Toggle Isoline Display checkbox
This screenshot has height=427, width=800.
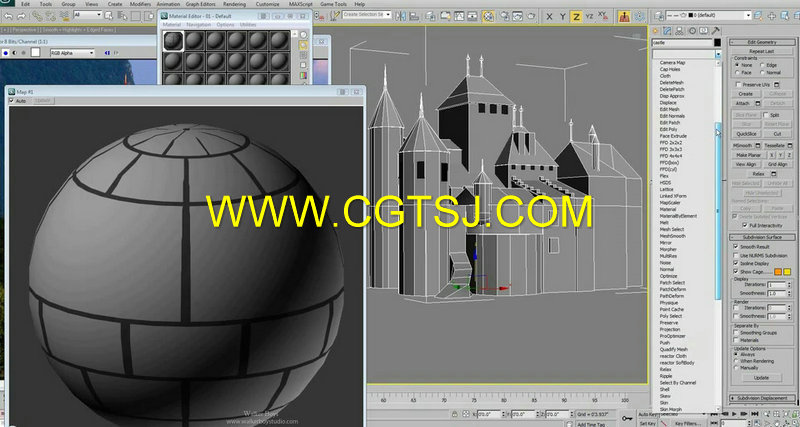point(736,263)
